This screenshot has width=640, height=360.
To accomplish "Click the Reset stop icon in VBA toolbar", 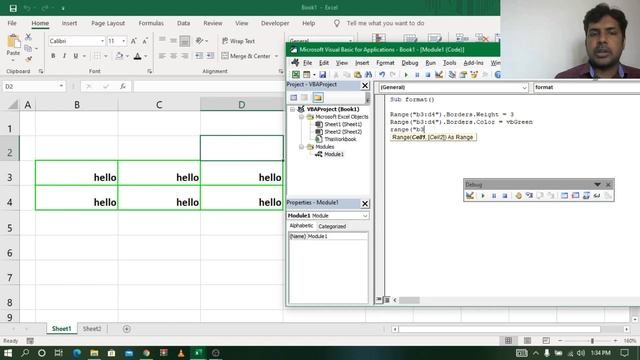I will [x=428, y=75].
